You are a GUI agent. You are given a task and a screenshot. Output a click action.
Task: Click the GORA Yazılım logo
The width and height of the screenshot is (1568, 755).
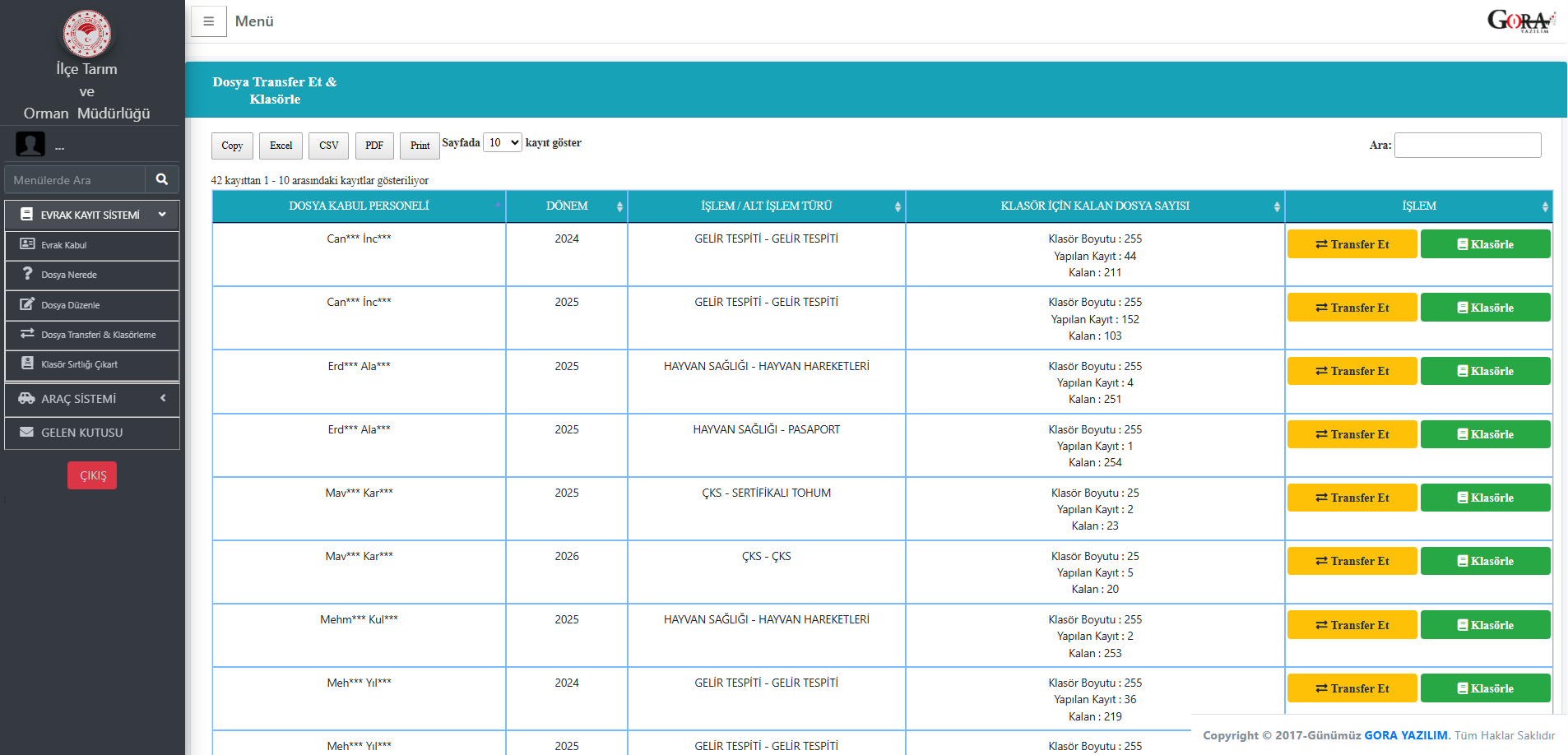[x=1520, y=21]
